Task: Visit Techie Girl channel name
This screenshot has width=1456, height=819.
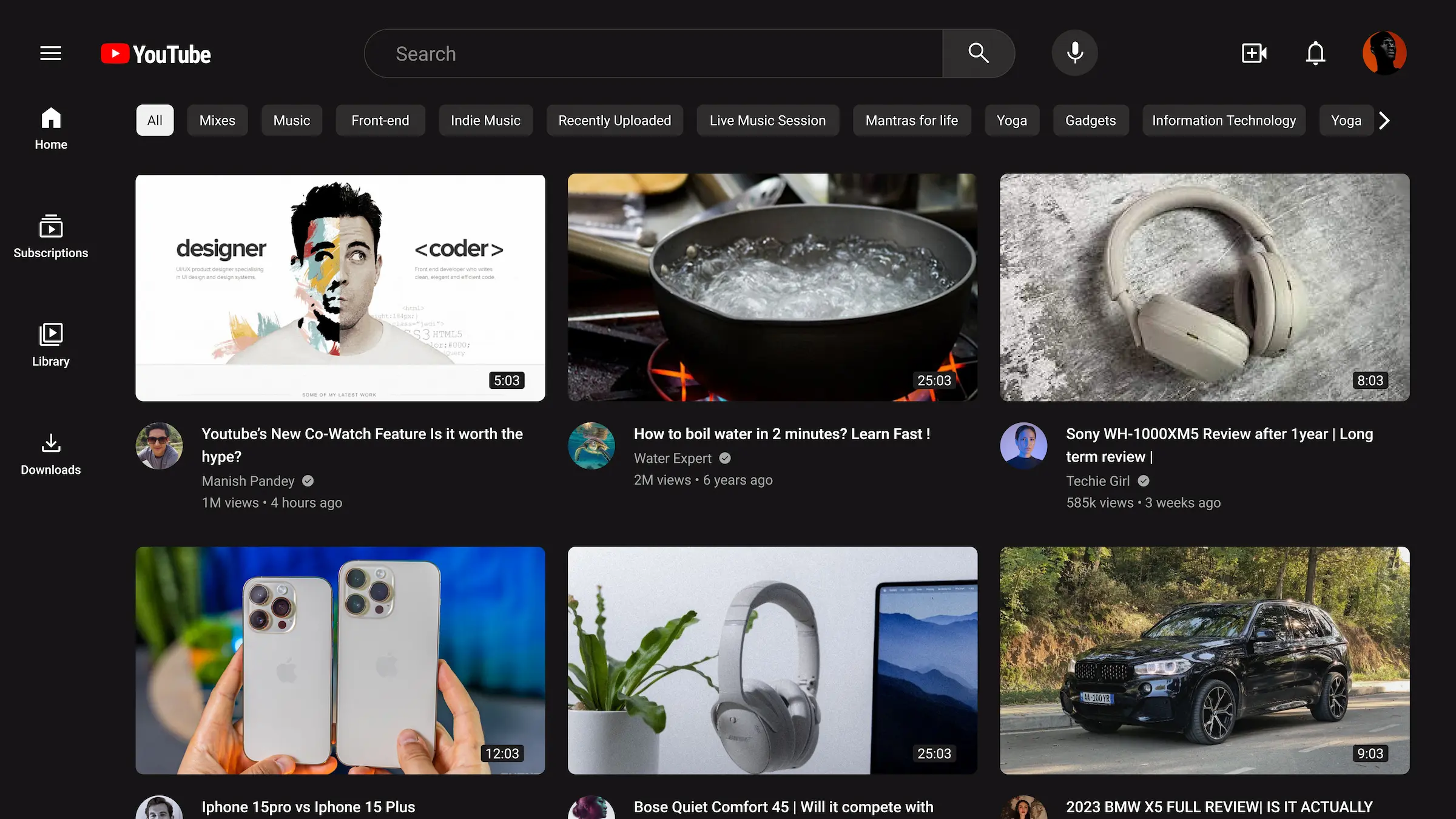Action: coord(1098,481)
